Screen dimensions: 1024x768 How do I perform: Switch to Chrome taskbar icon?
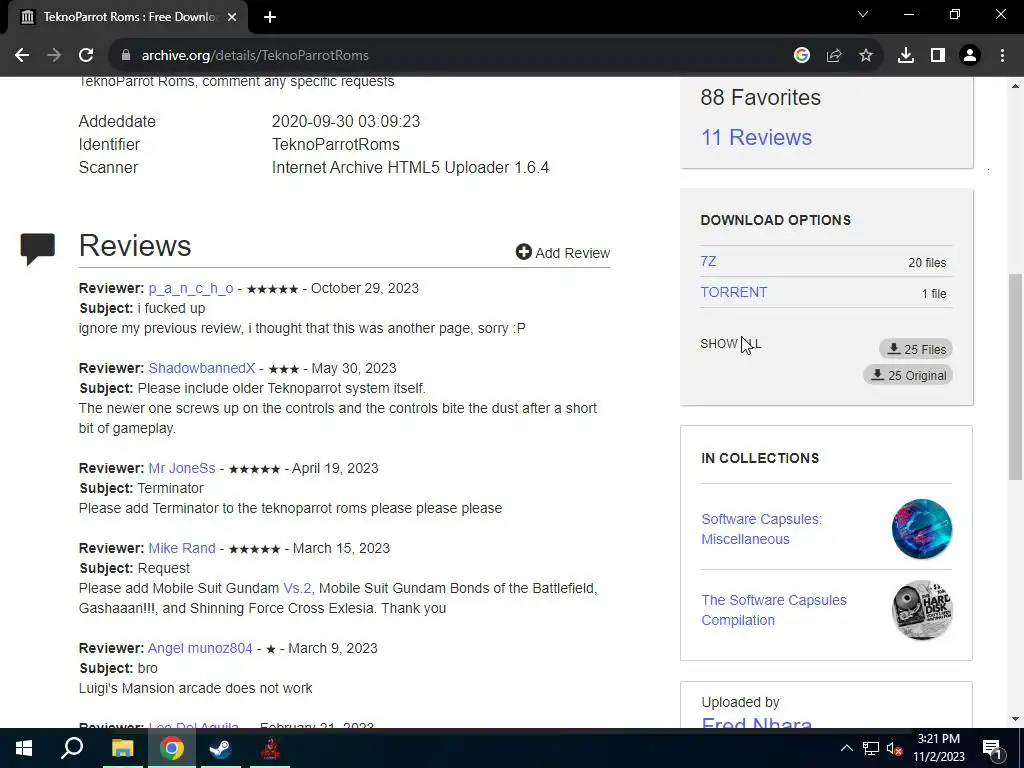[x=172, y=748]
